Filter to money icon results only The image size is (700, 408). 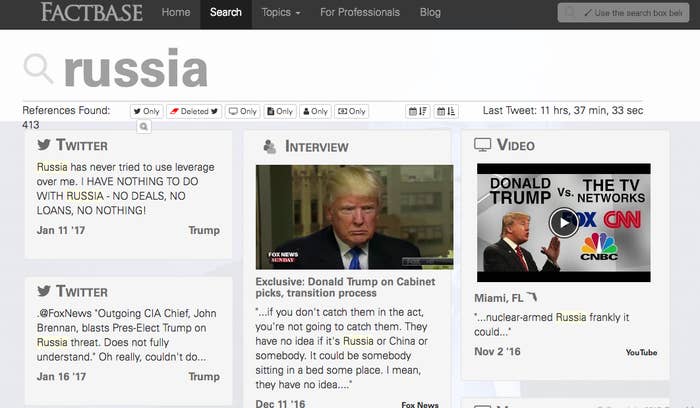coord(351,111)
